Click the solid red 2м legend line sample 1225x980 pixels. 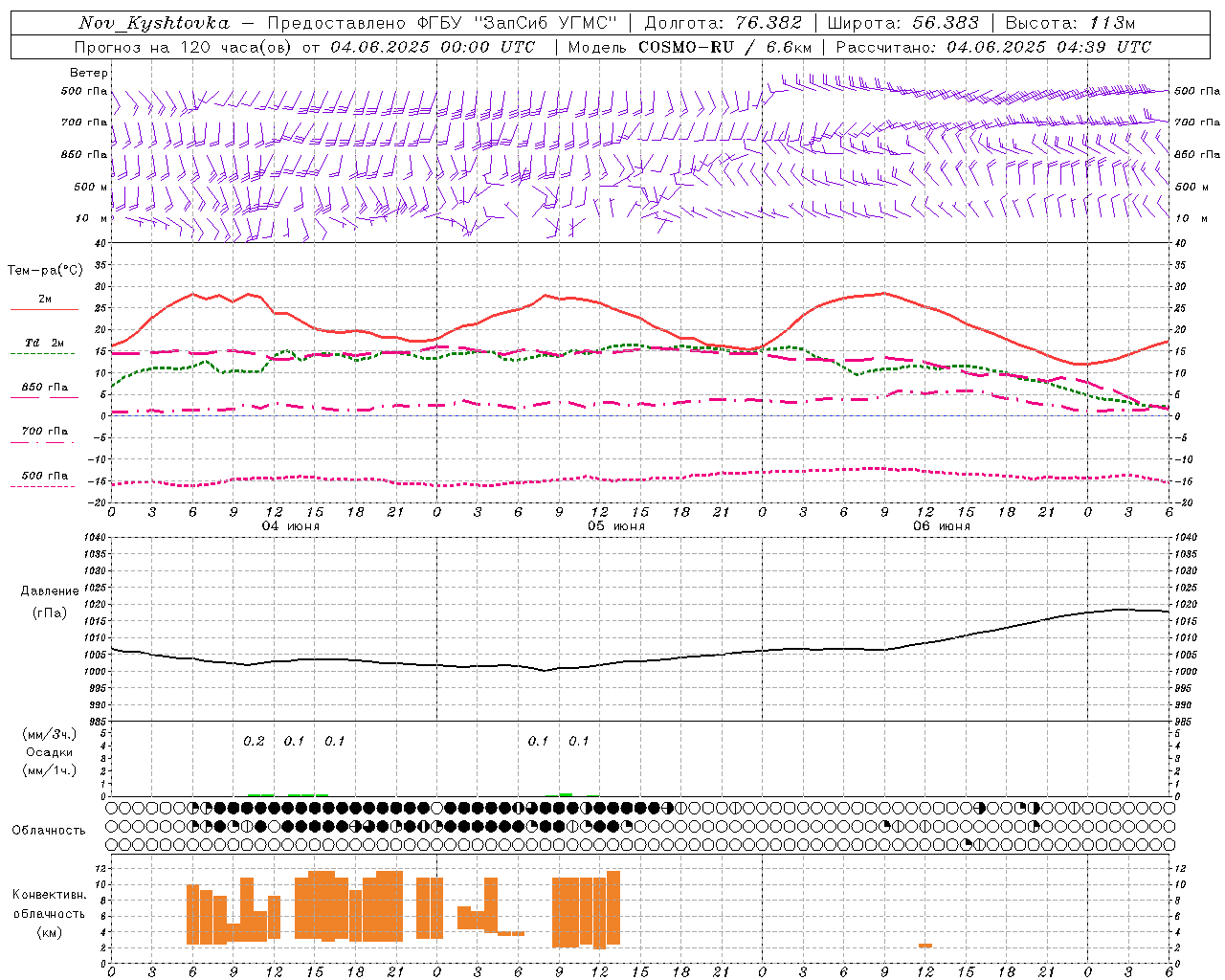click(x=44, y=309)
